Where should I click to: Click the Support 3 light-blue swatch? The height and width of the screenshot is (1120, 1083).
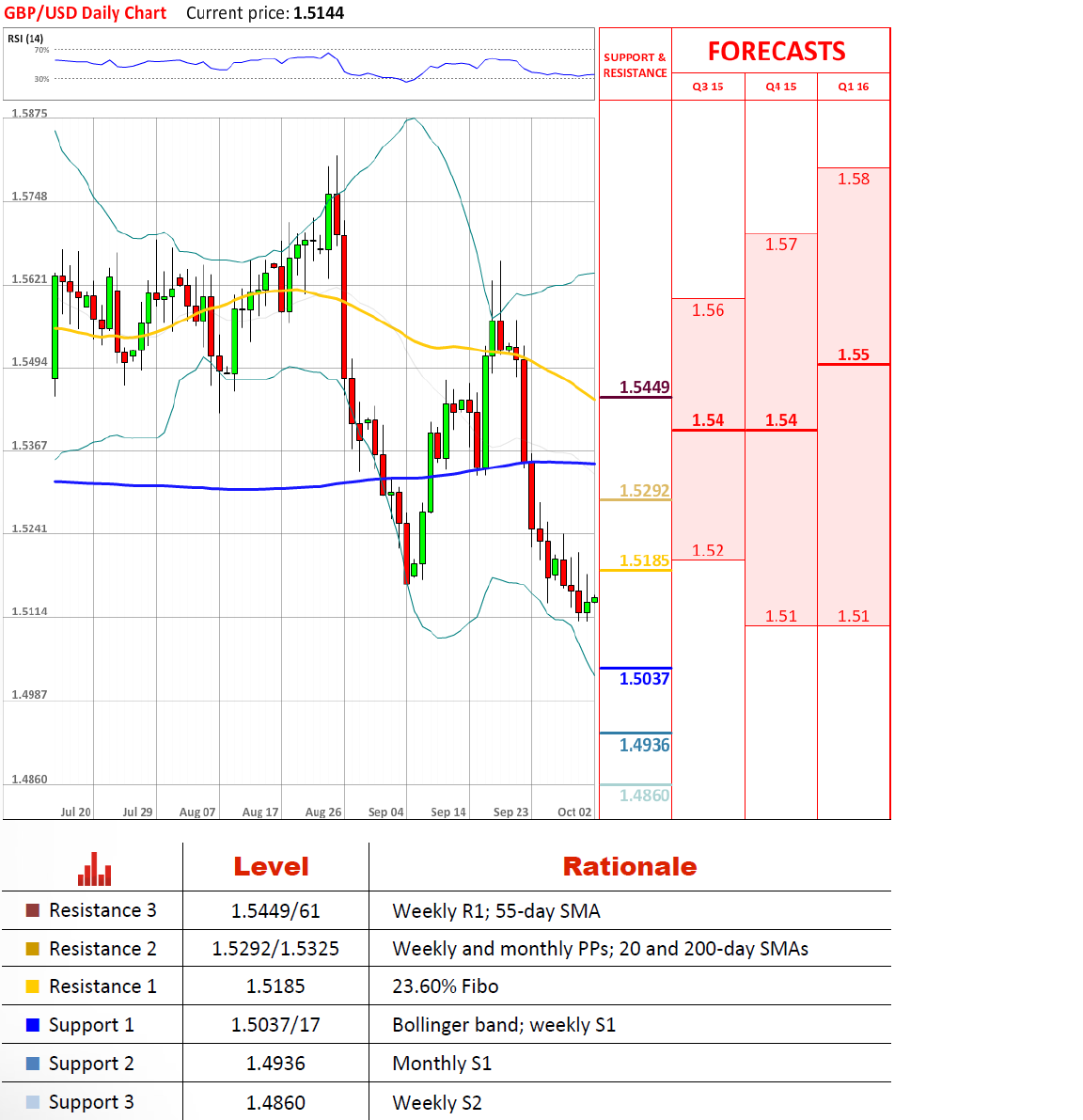click(x=32, y=1101)
